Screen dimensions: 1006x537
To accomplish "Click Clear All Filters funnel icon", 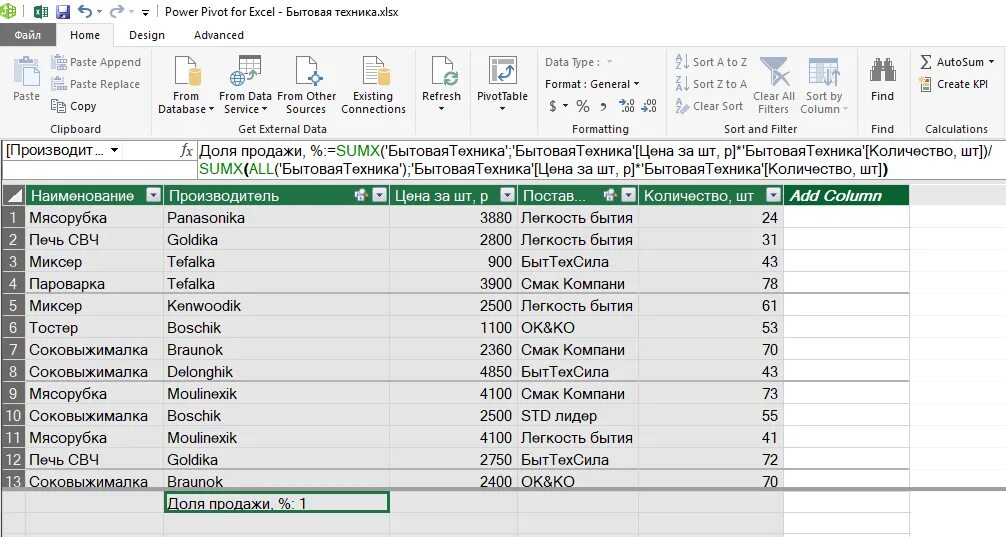I will (774, 72).
